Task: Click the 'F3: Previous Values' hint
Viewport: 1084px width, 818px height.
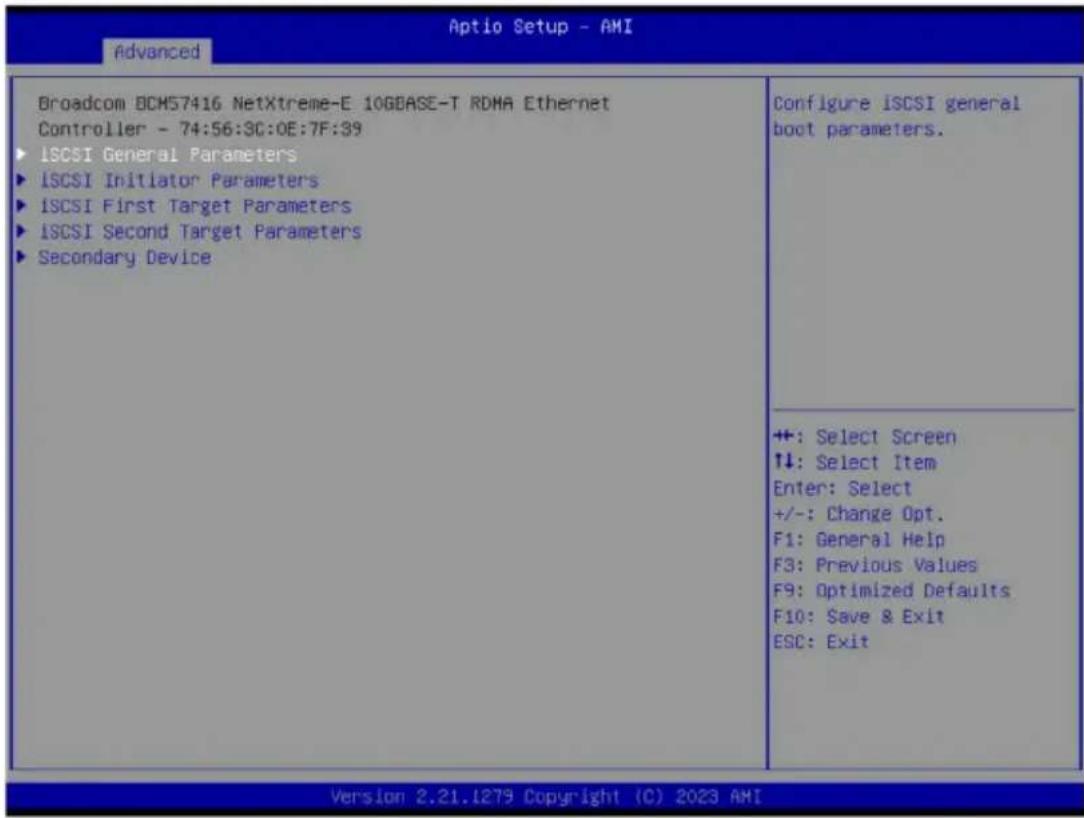Action: (875, 565)
